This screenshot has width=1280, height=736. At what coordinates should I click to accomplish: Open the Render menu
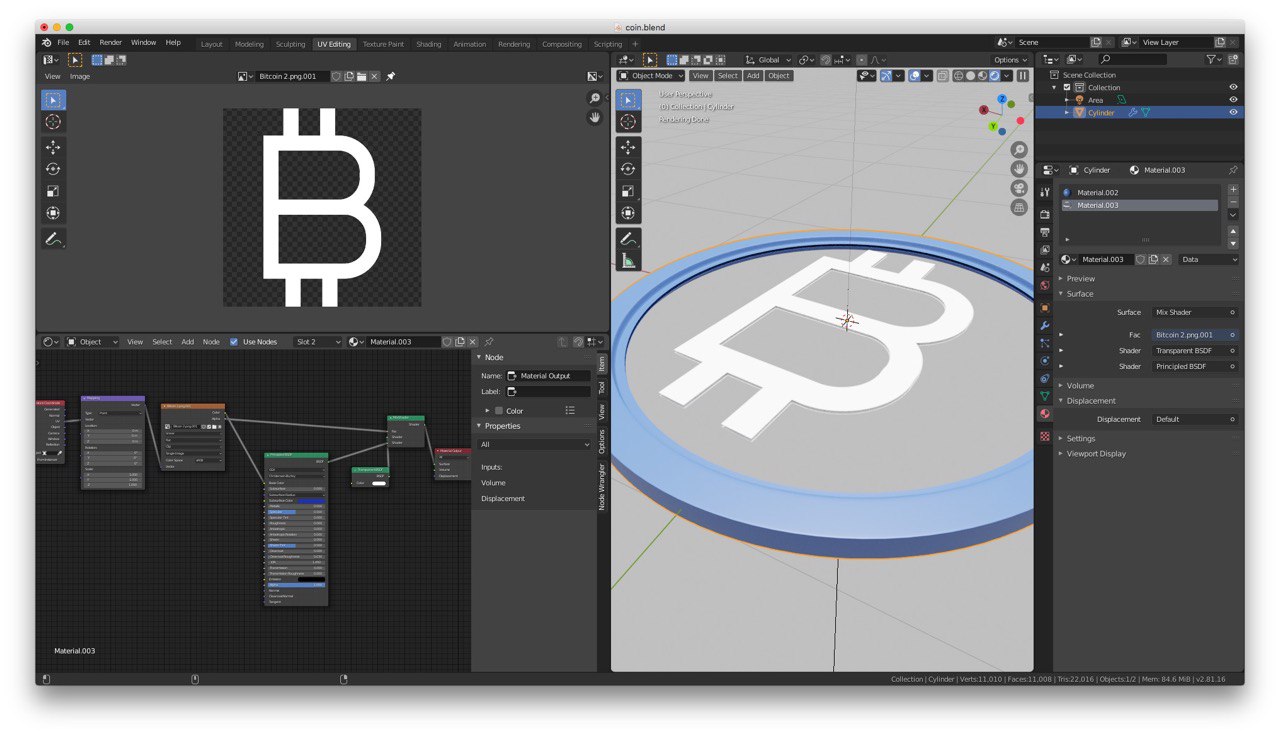pyautogui.click(x=110, y=43)
